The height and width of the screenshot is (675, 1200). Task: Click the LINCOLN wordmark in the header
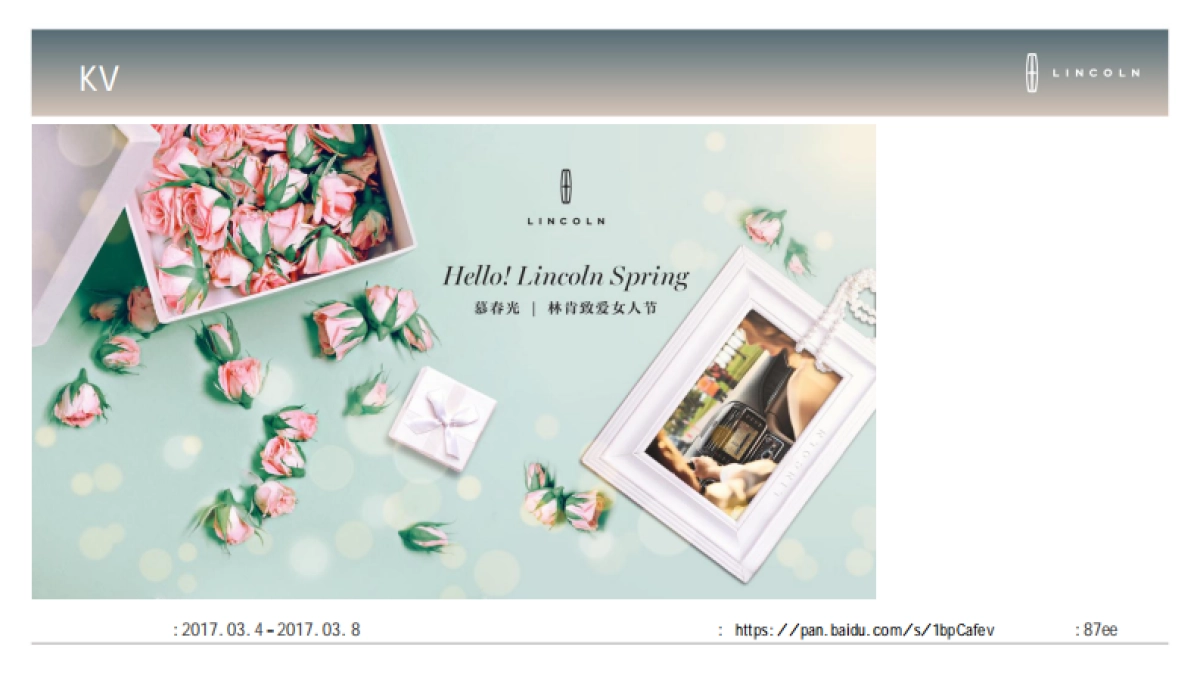coord(1096,73)
